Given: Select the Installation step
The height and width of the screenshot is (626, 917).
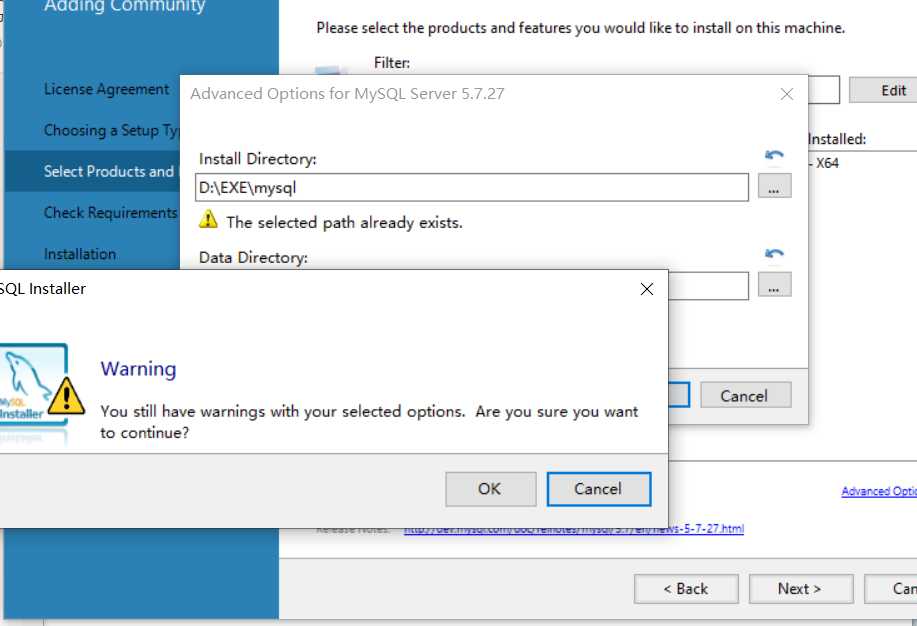Looking at the screenshot, I should pos(80,254).
